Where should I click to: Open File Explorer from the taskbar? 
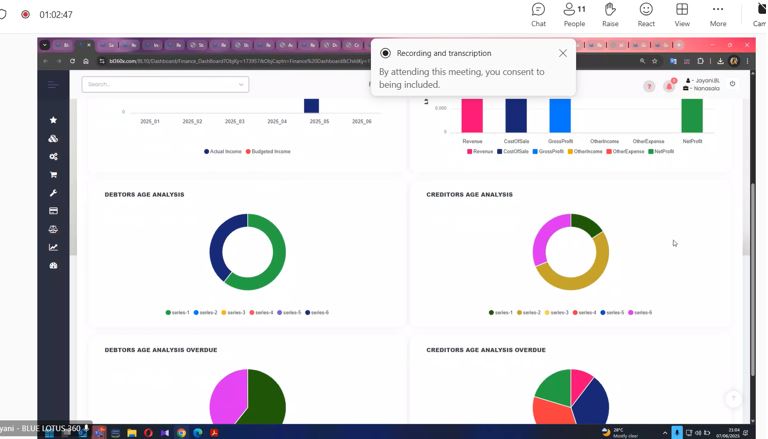point(132,433)
